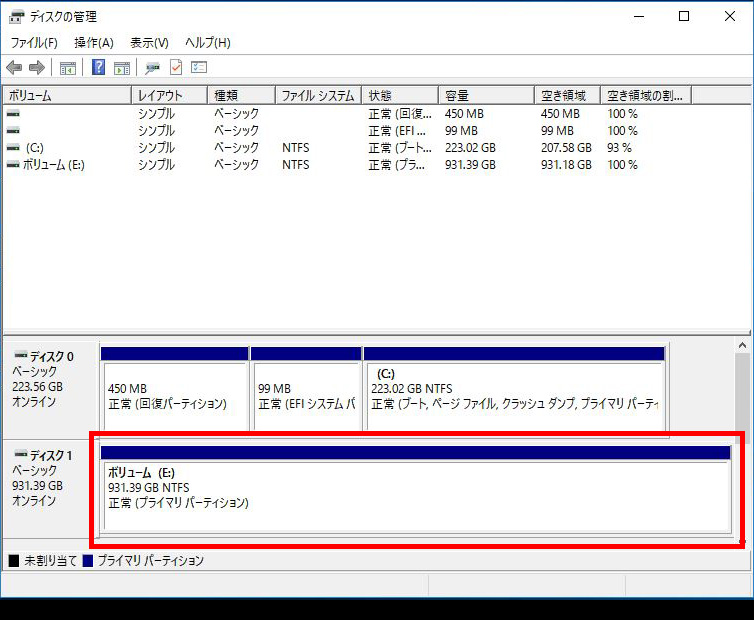
Task: Click the プライマリ パーティション legend label
Action: point(151,560)
